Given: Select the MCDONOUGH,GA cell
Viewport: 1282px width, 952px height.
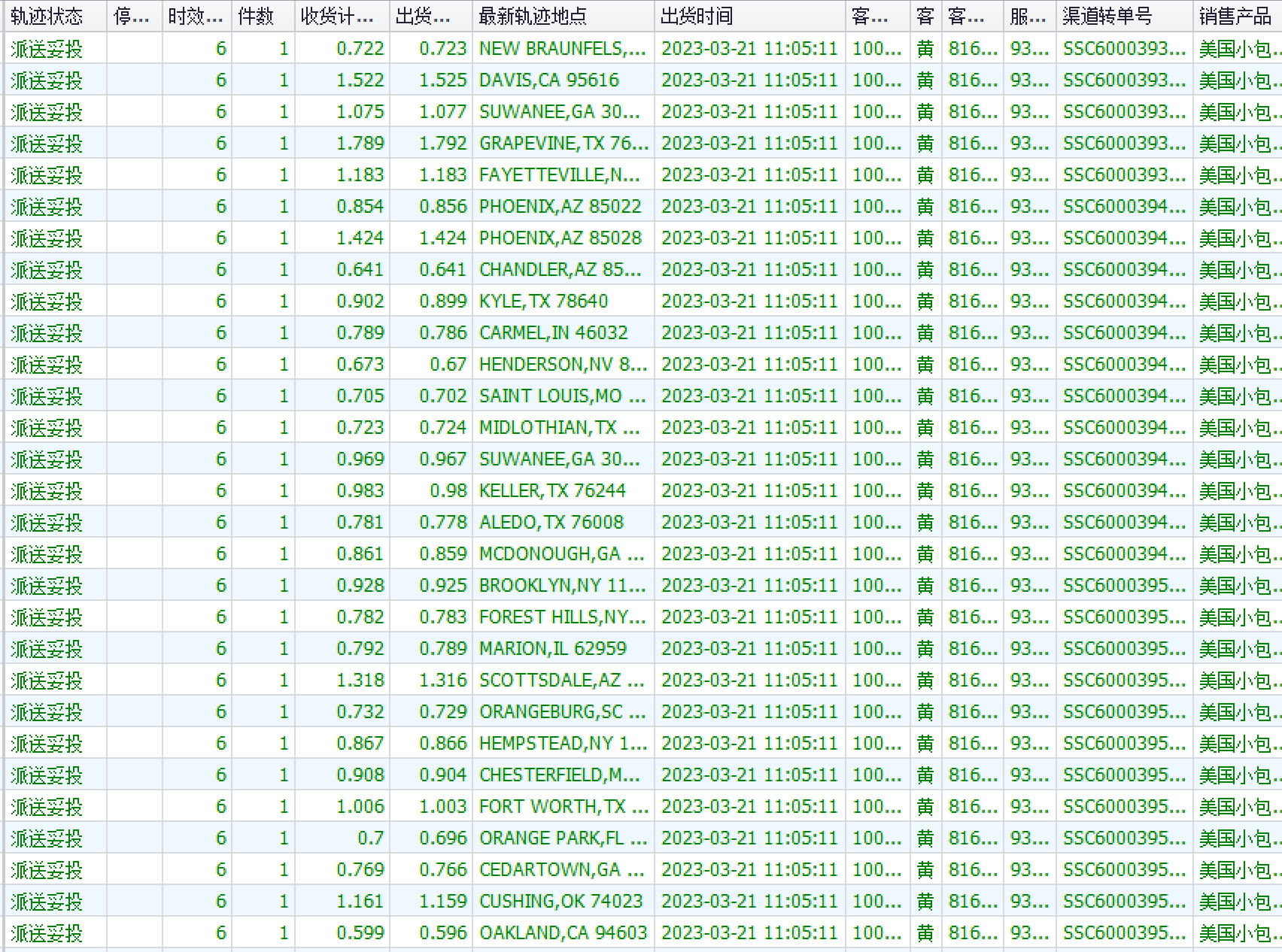Looking at the screenshot, I should click(x=564, y=554).
